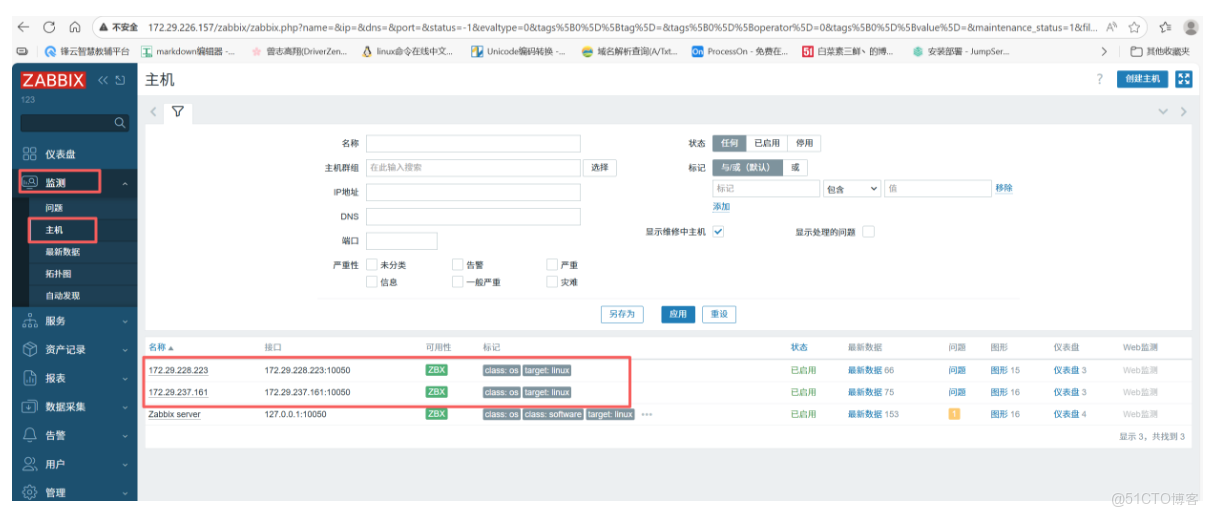Screen dimensions: 1209x516
Task: Click the 应用 filter button
Action: tap(678, 314)
